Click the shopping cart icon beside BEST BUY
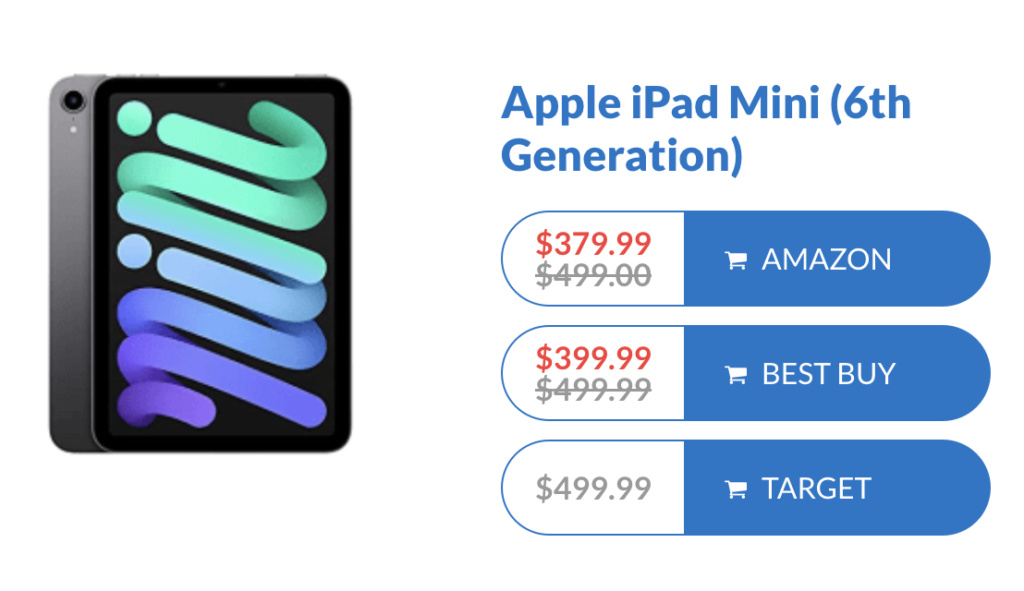The width and height of the screenshot is (1024, 591). [735, 374]
